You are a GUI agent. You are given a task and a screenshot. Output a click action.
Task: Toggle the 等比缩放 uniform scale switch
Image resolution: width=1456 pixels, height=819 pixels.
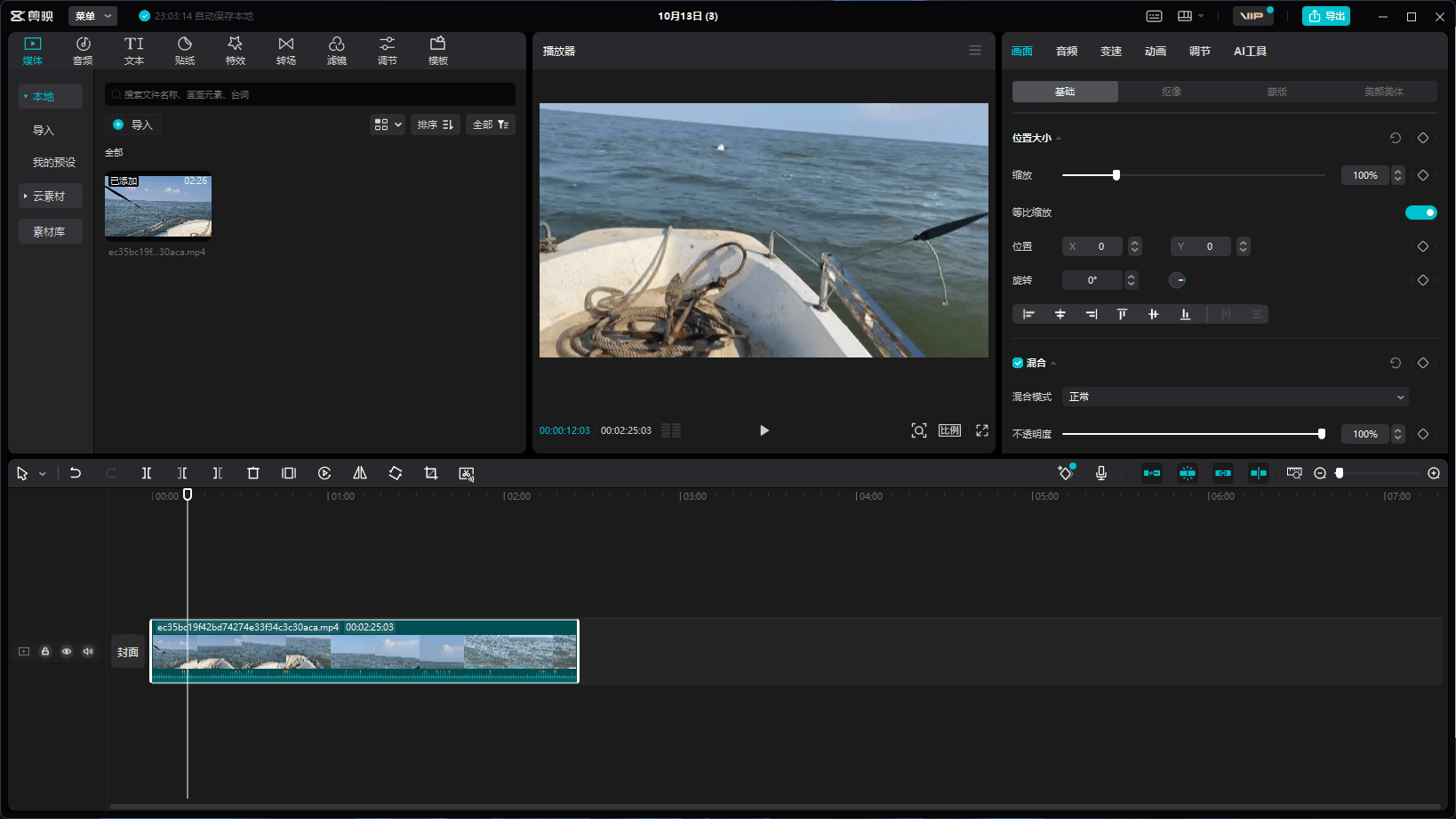[1420, 213]
